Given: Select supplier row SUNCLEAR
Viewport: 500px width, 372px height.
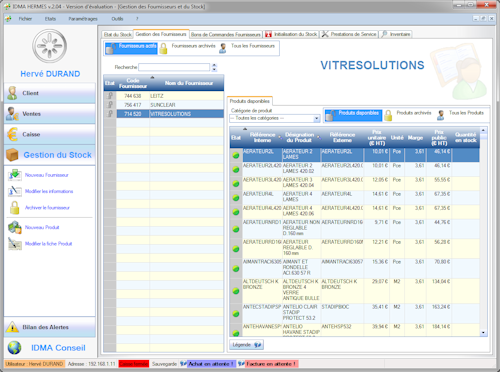Looking at the screenshot, I should coord(164,105).
